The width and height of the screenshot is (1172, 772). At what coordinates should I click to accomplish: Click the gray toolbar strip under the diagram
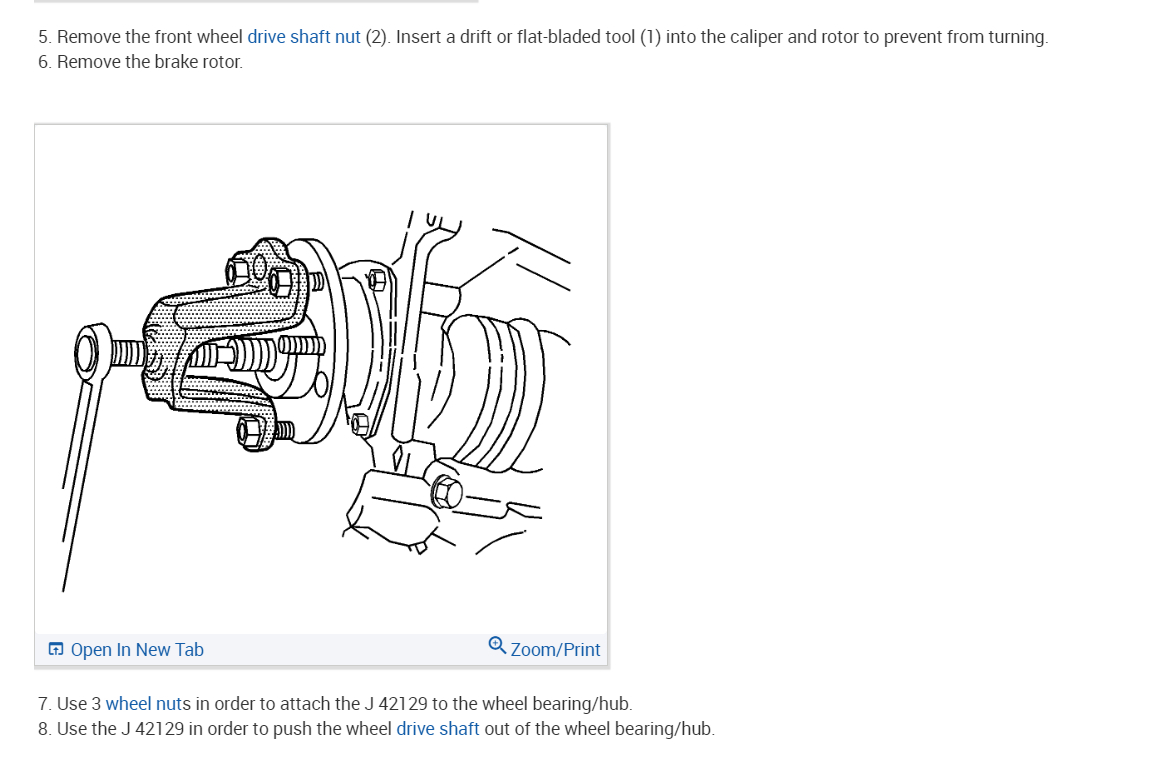coord(321,649)
